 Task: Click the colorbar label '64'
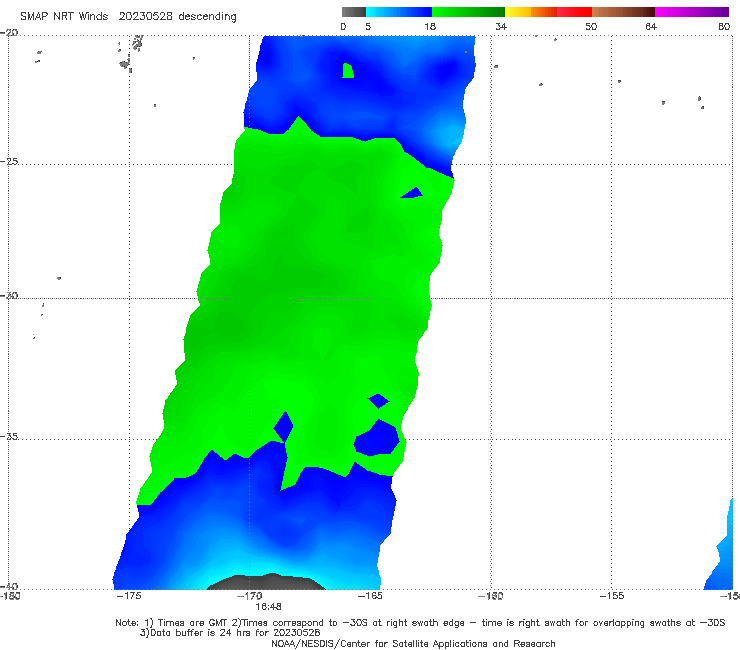tap(651, 27)
